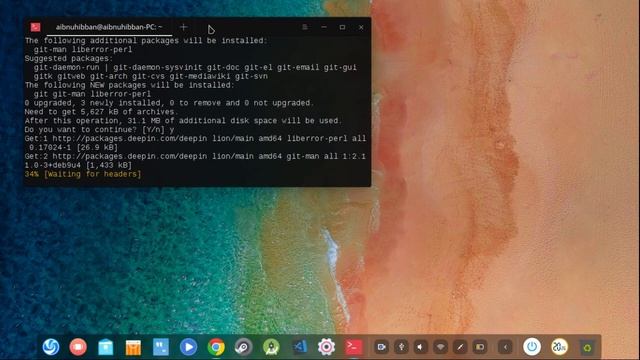Viewport: 640px width, 360px height.
Task: Click the '0 upgraded, 3 newly installed' line
Action: point(169,103)
